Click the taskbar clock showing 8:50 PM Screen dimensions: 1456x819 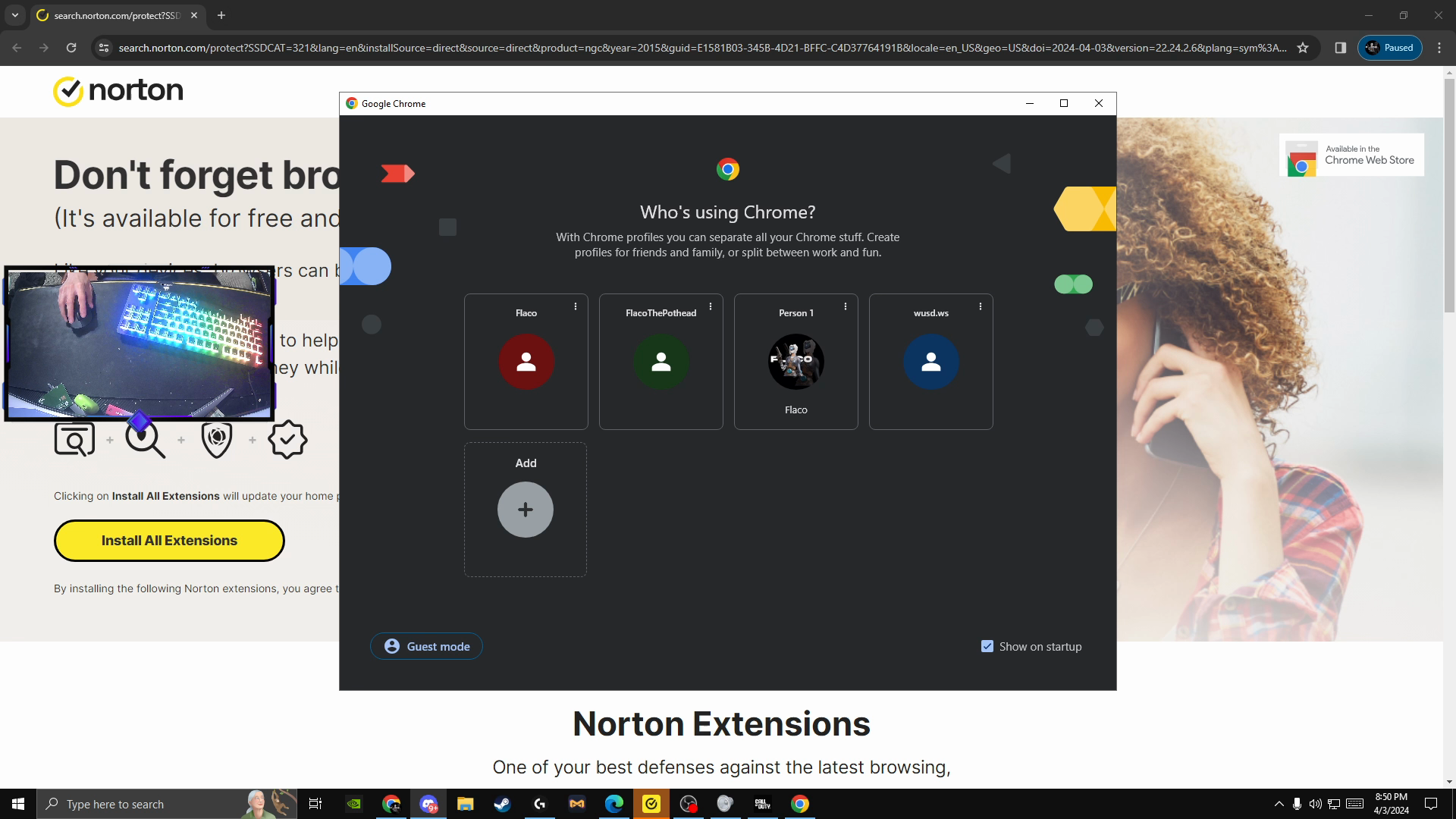pos(1391,804)
